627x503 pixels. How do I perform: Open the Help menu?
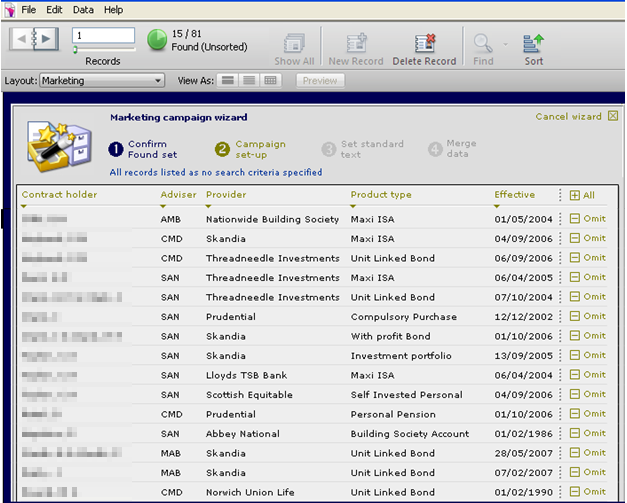[x=114, y=10]
